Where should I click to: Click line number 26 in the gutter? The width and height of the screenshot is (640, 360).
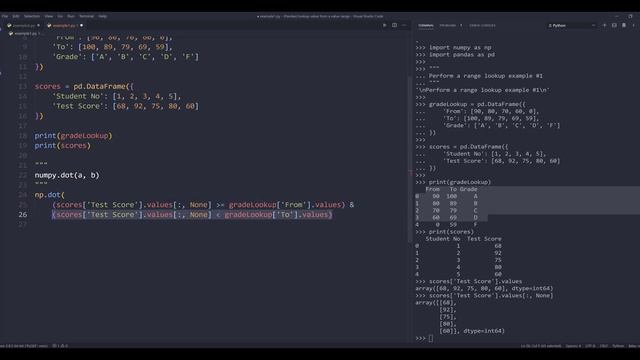coord(23,215)
